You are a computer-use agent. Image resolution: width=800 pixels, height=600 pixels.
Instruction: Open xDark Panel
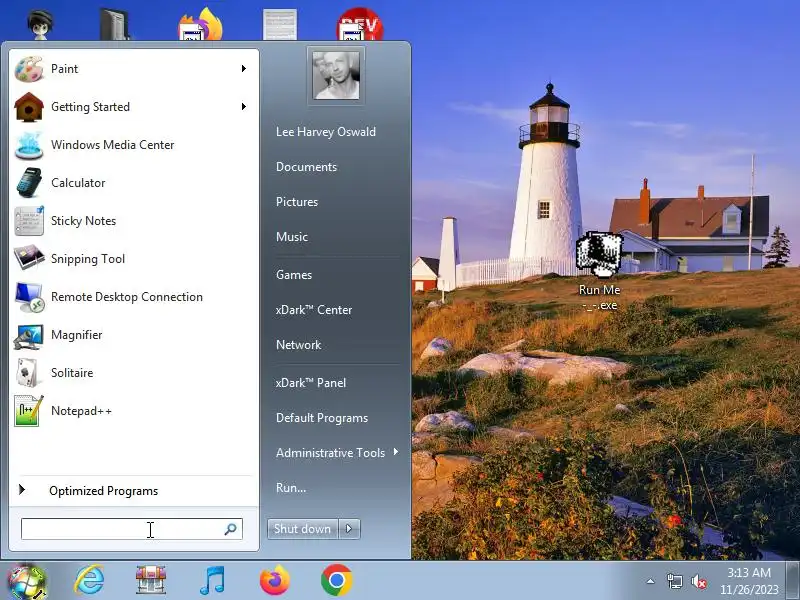(311, 383)
